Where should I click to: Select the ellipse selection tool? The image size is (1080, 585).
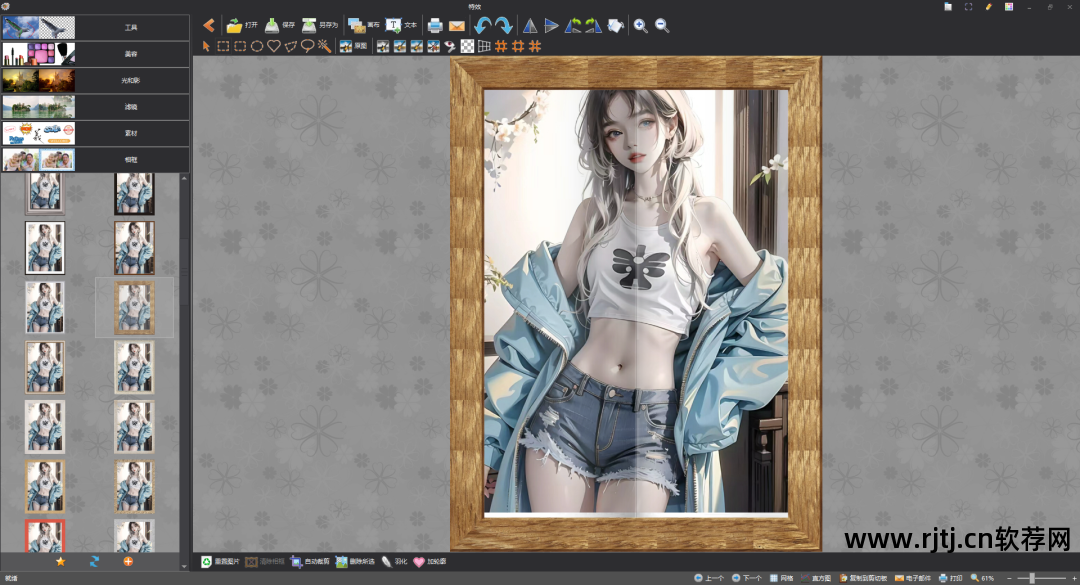coord(257,46)
